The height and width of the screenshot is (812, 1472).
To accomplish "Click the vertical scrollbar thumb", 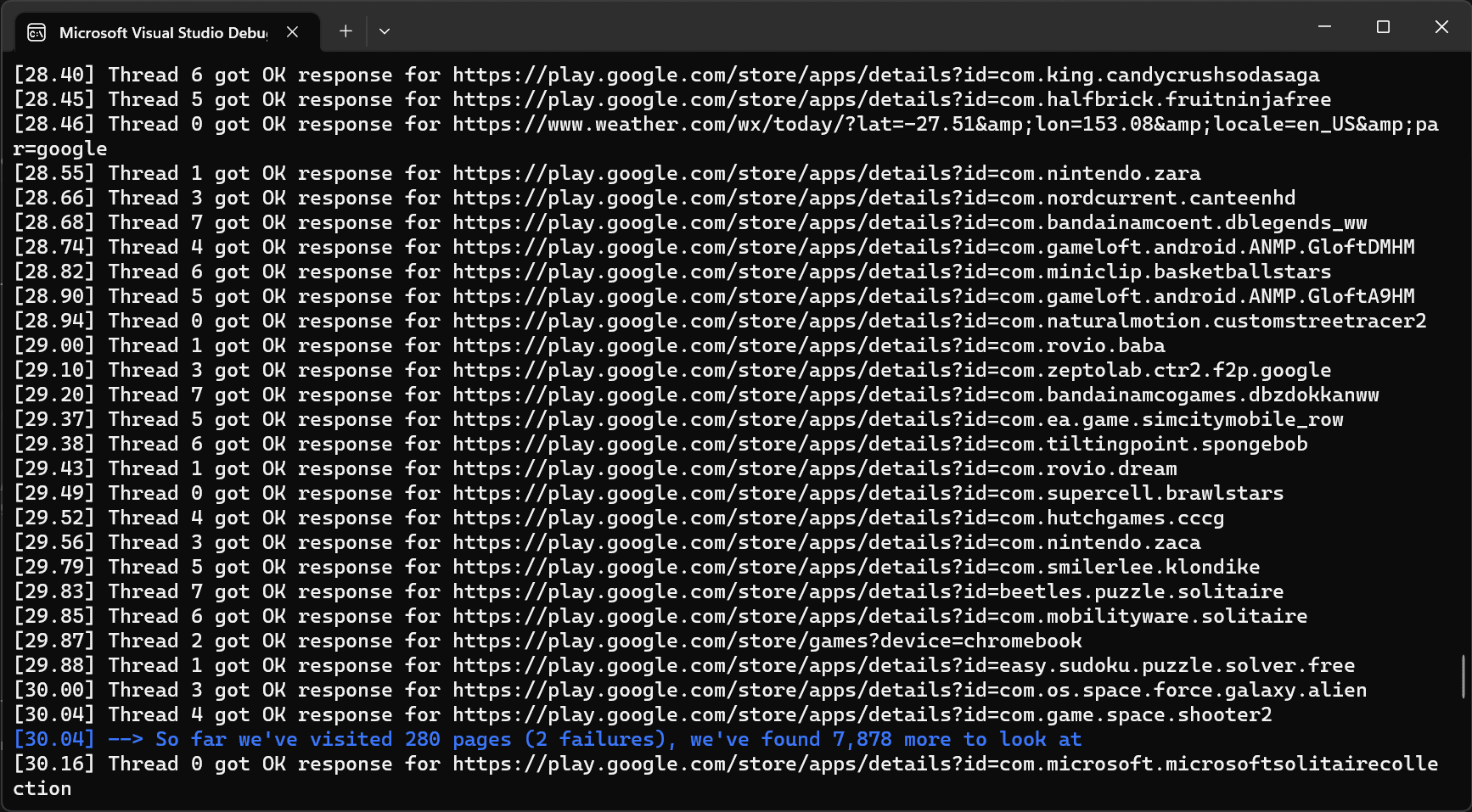I will [1464, 676].
